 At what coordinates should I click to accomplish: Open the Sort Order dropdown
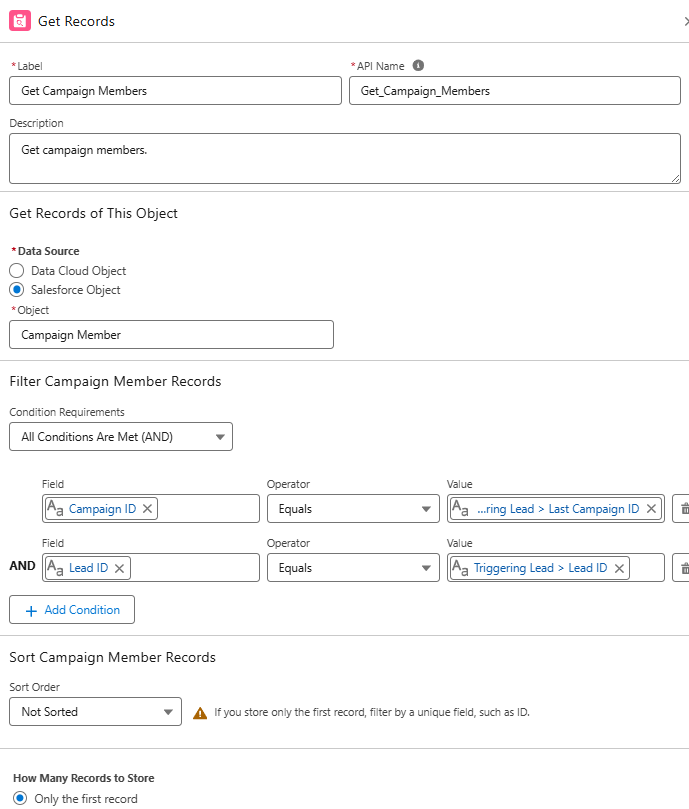click(95, 711)
